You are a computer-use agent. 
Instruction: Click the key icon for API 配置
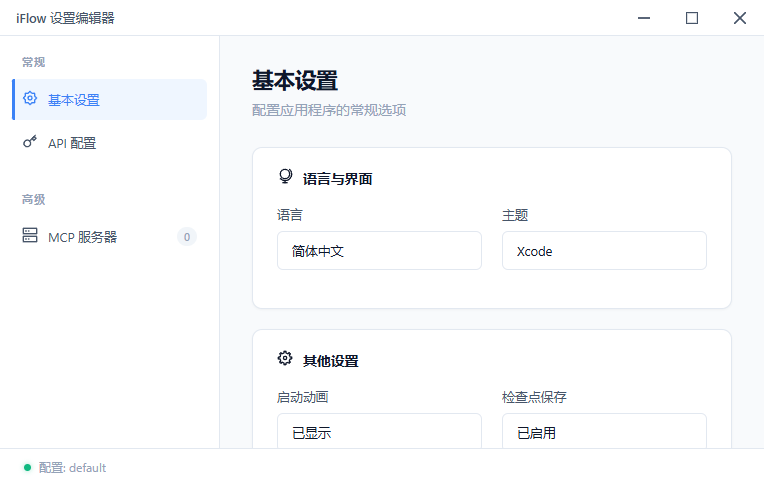coord(30,142)
